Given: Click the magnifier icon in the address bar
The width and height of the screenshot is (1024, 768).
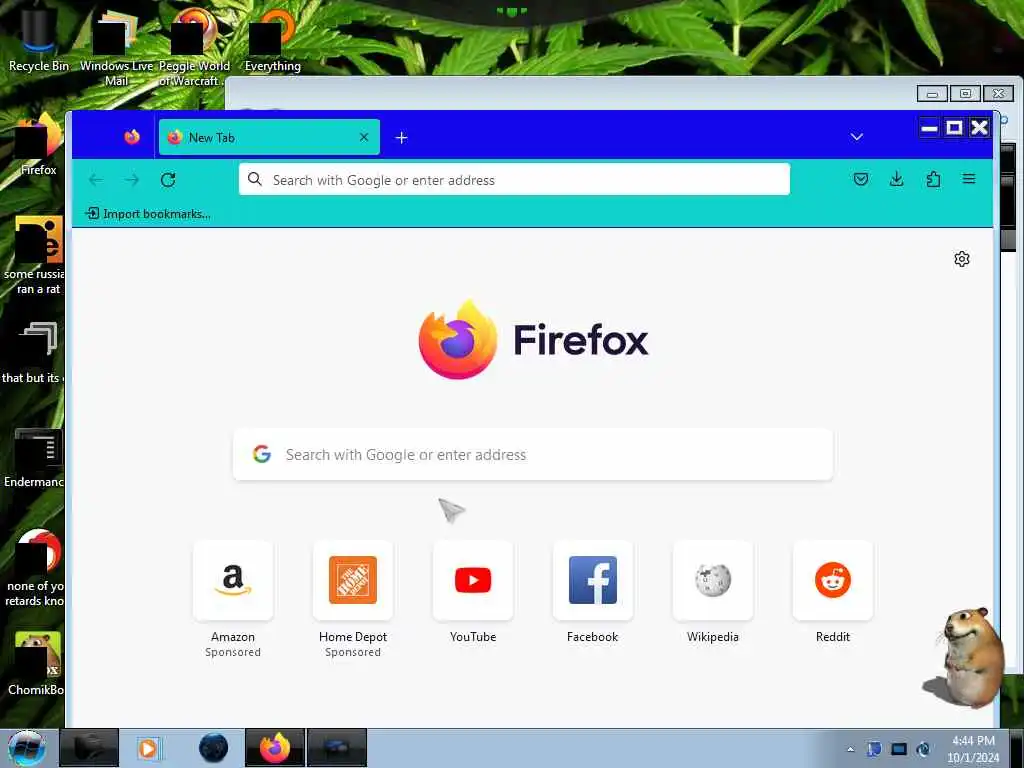Looking at the screenshot, I should coord(255,180).
